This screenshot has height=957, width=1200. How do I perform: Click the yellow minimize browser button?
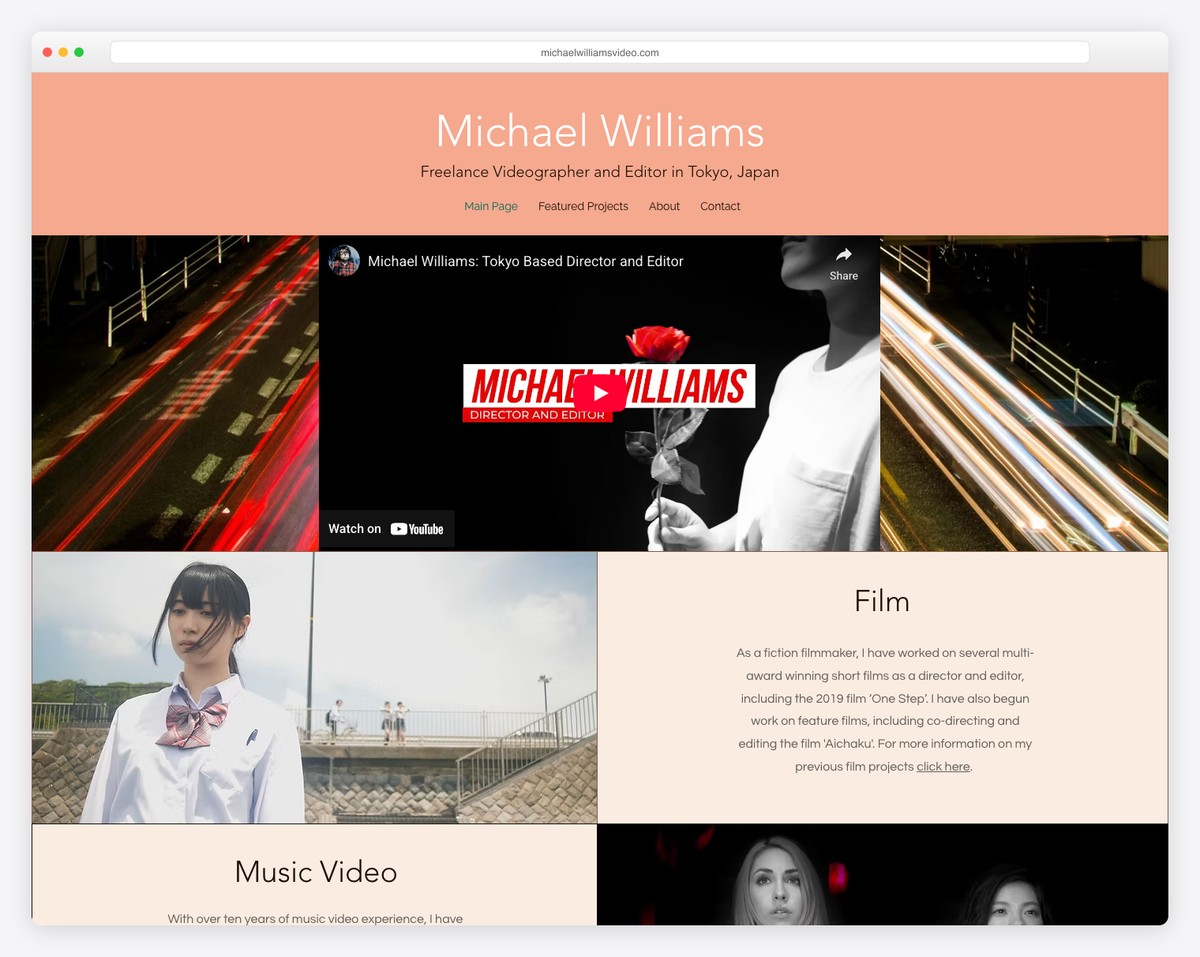(x=62, y=51)
